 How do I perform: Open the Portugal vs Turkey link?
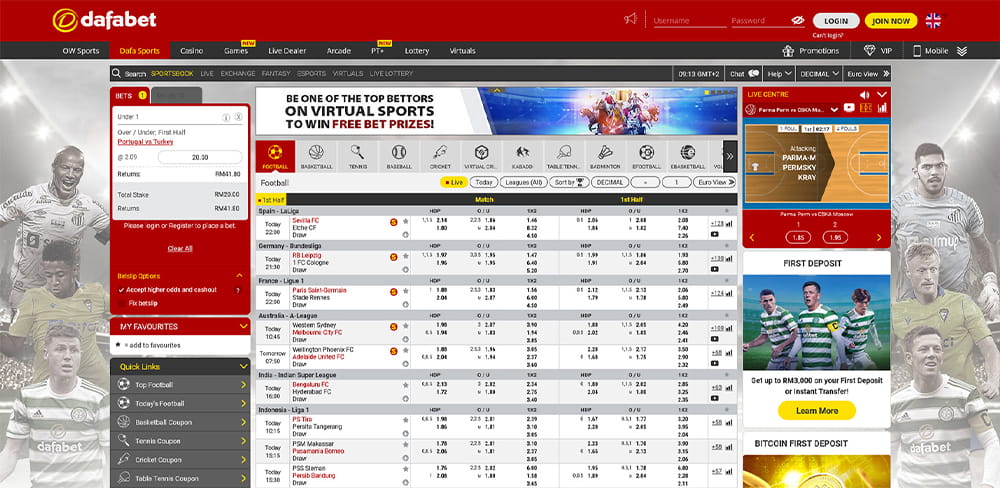(145, 142)
